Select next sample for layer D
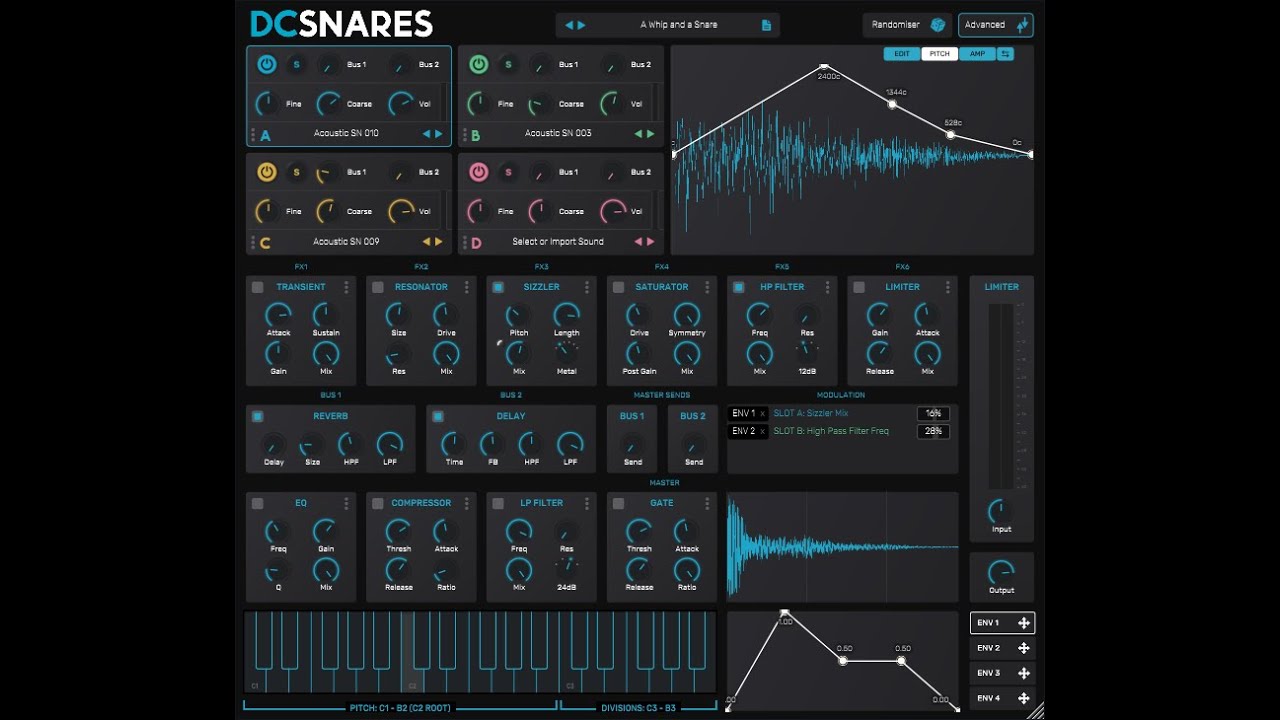This screenshot has width=1280, height=720. (650, 241)
